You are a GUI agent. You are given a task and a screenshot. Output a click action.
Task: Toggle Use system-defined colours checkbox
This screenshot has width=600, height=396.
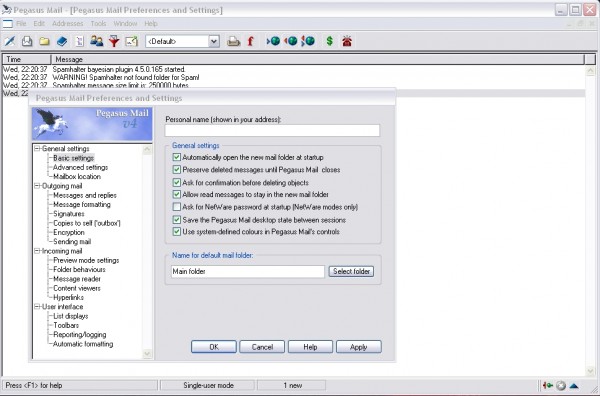point(176,231)
